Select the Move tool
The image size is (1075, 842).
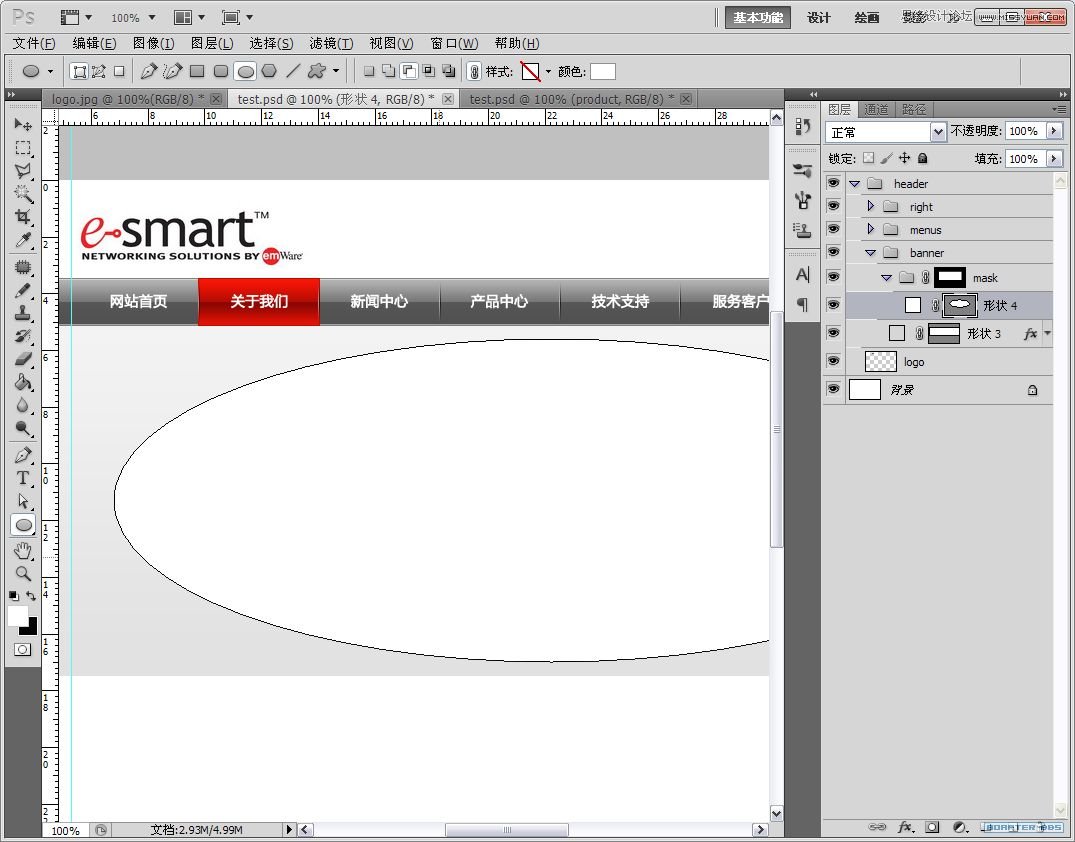coord(23,125)
